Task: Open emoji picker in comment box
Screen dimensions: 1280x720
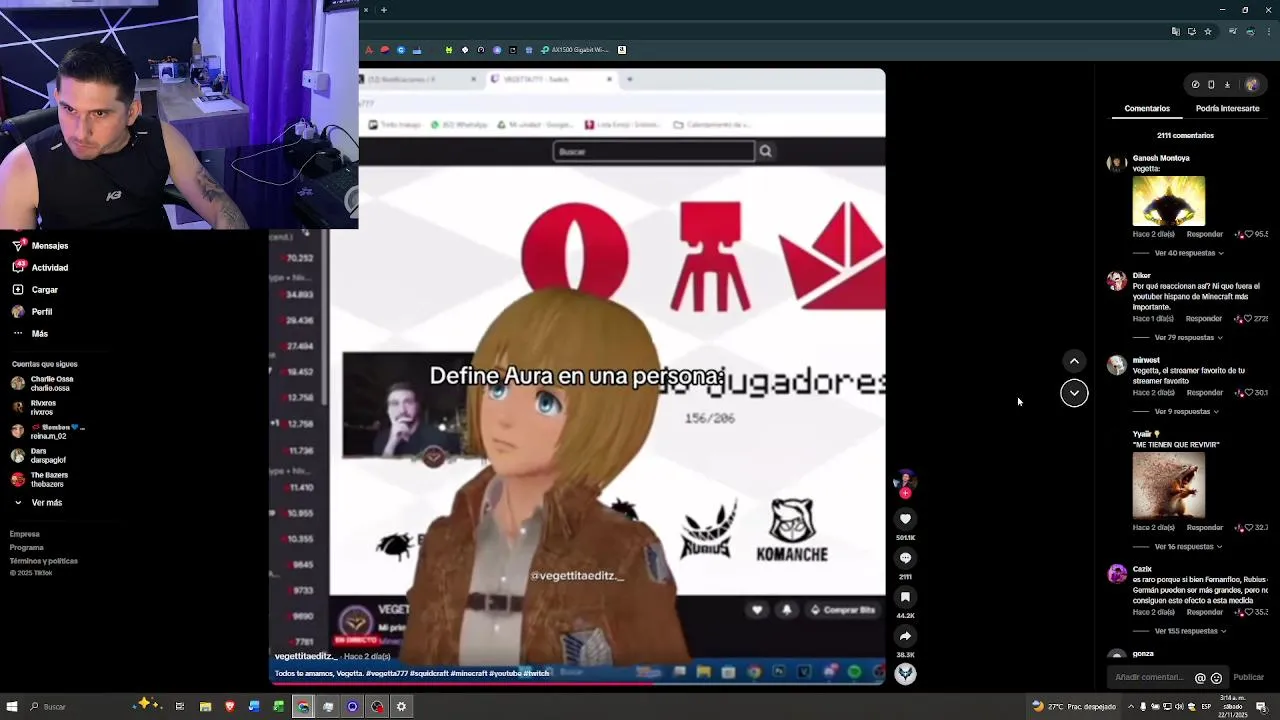Action: click(1216, 678)
